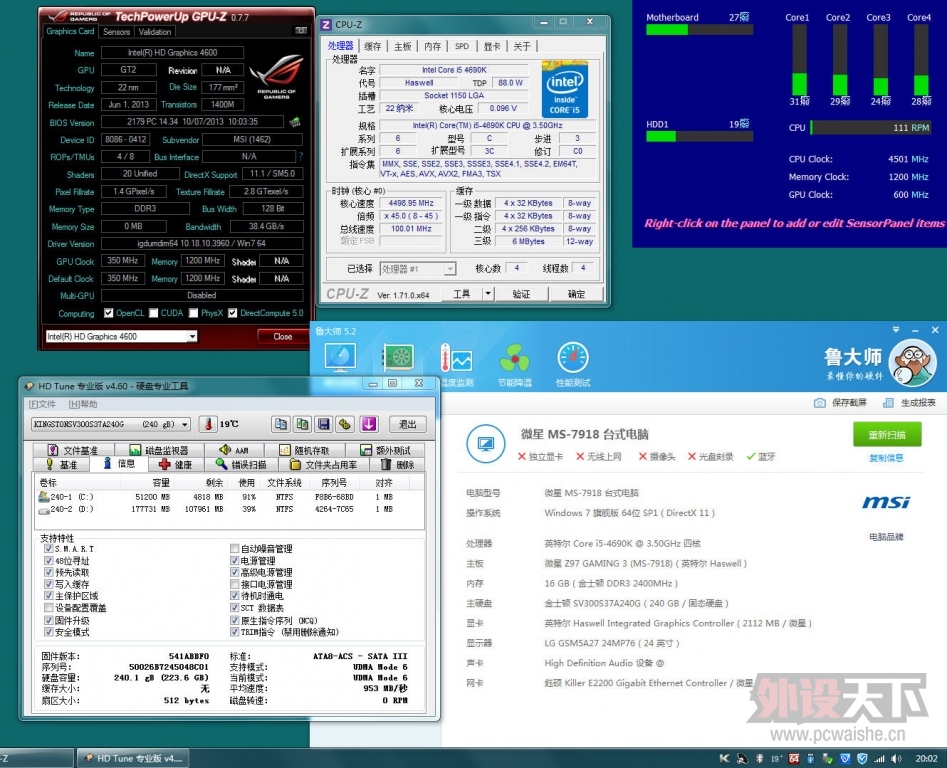Click the HDD1 temperature bar in SensorPanel
Image resolution: width=947 pixels, height=768 pixels.
click(699, 136)
